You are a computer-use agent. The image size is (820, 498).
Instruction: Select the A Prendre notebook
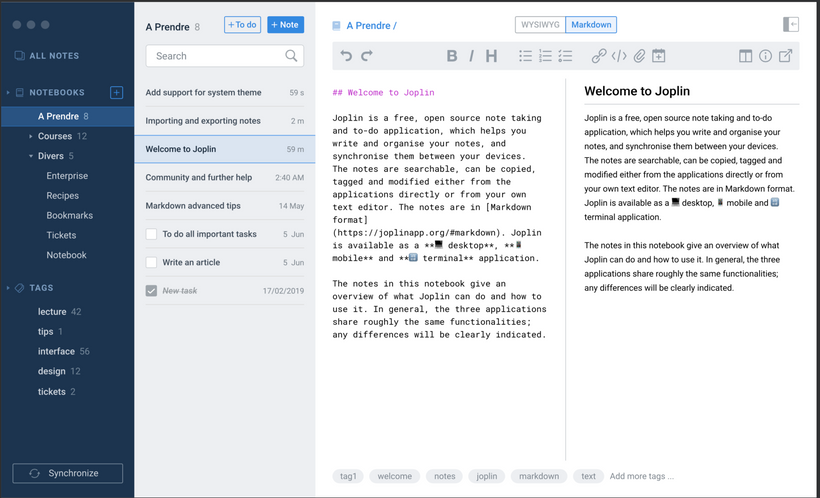coord(67,116)
